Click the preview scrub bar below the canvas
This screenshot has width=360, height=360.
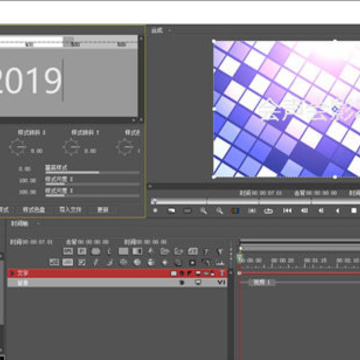(x=255, y=201)
